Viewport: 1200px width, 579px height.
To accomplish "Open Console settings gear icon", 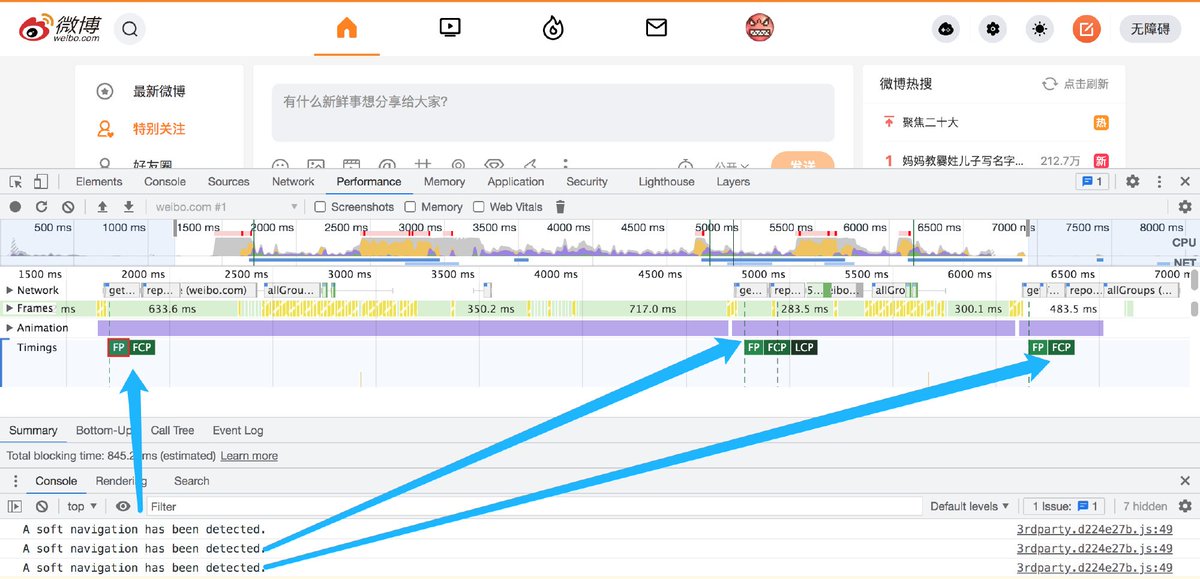I will pos(1185,507).
